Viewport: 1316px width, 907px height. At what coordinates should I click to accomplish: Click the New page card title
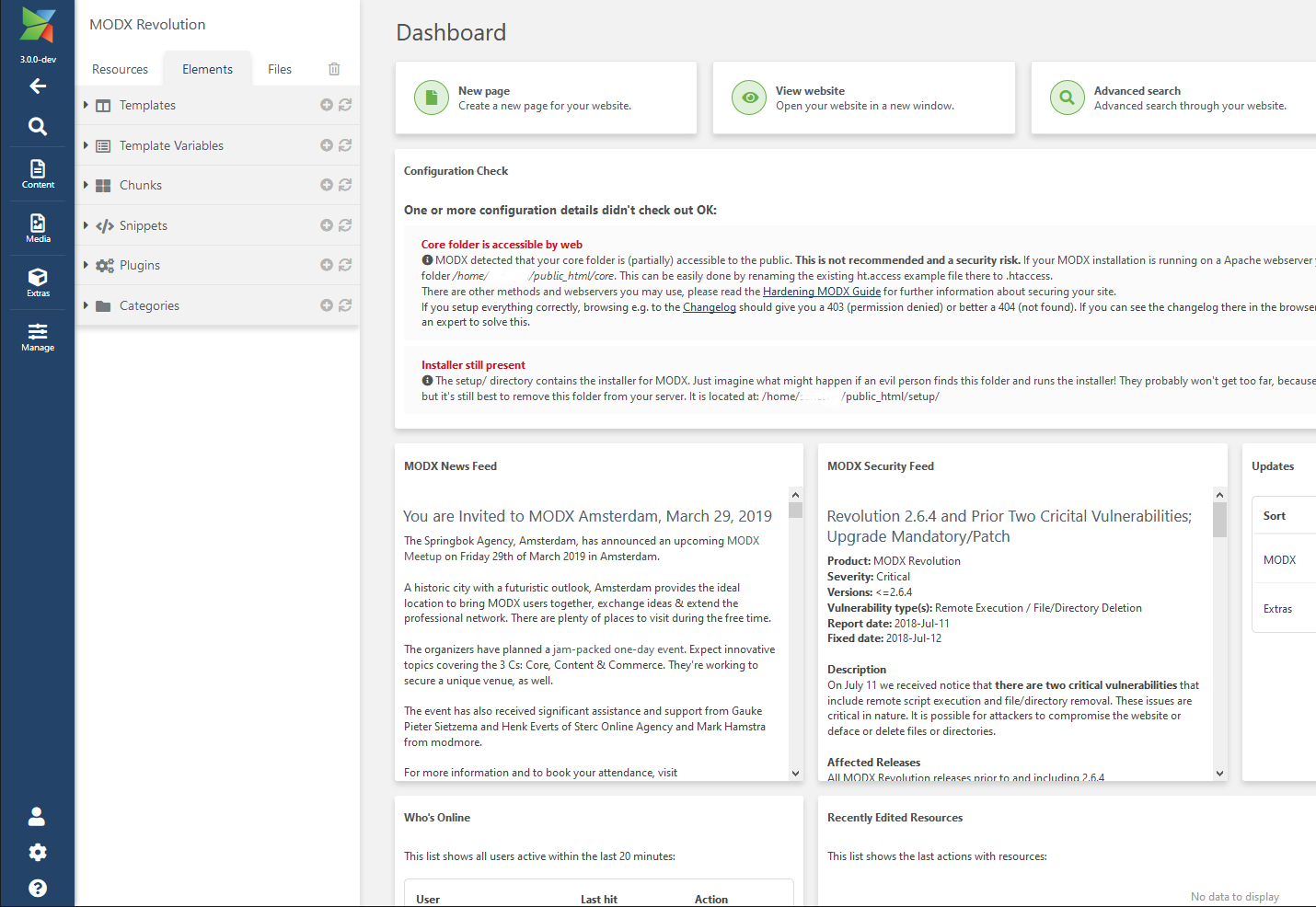484,91
